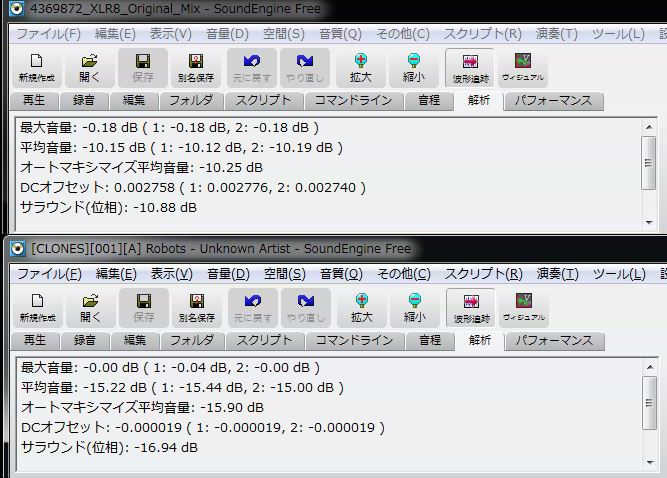Click 縮小 zoom-out icon in XLR8 window
This screenshot has width=667, height=478.
(413, 68)
